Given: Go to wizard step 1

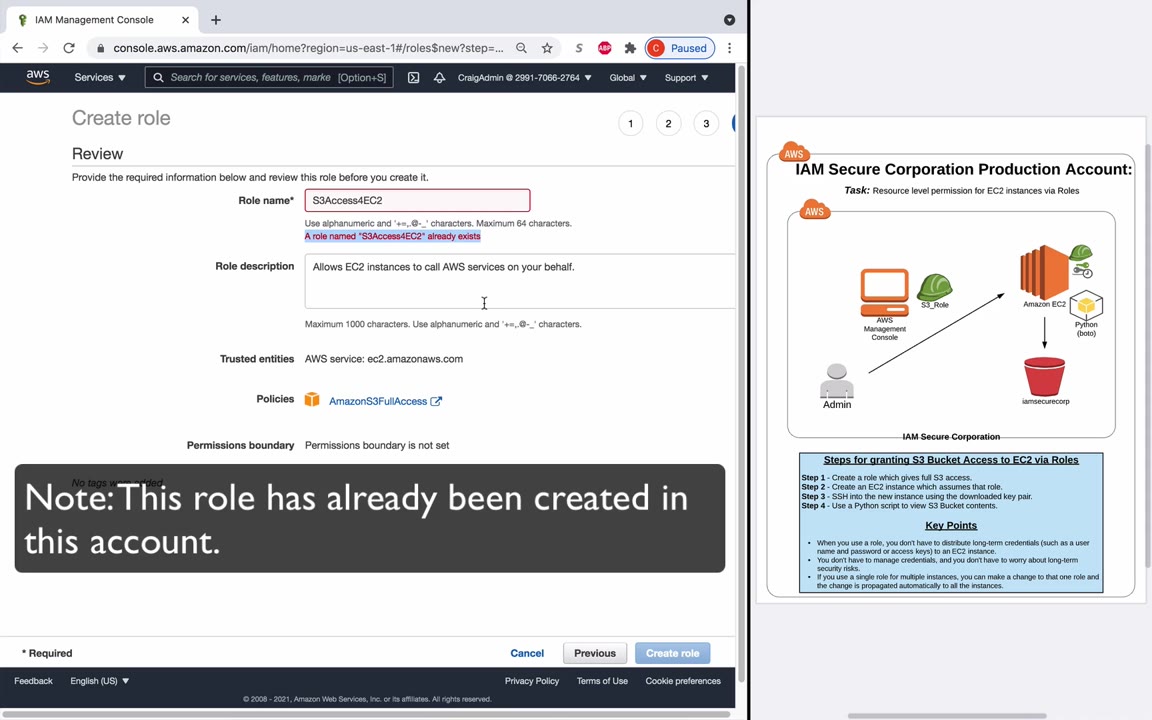Looking at the screenshot, I should (630, 123).
